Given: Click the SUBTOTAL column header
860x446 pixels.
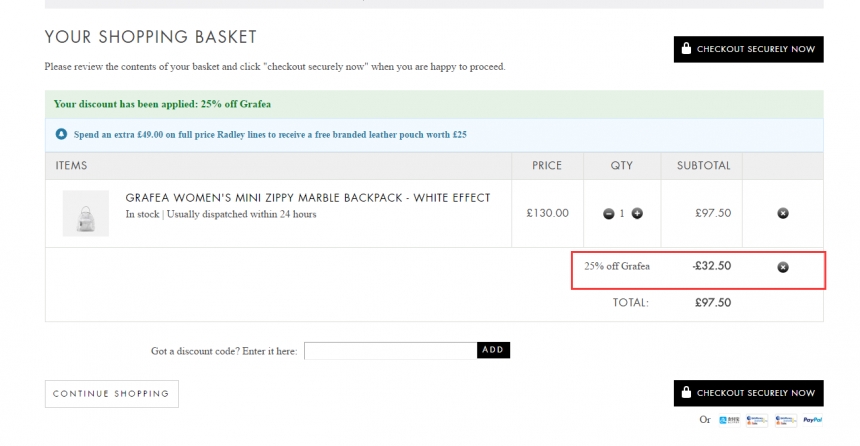Looking at the screenshot, I should pos(703,166).
